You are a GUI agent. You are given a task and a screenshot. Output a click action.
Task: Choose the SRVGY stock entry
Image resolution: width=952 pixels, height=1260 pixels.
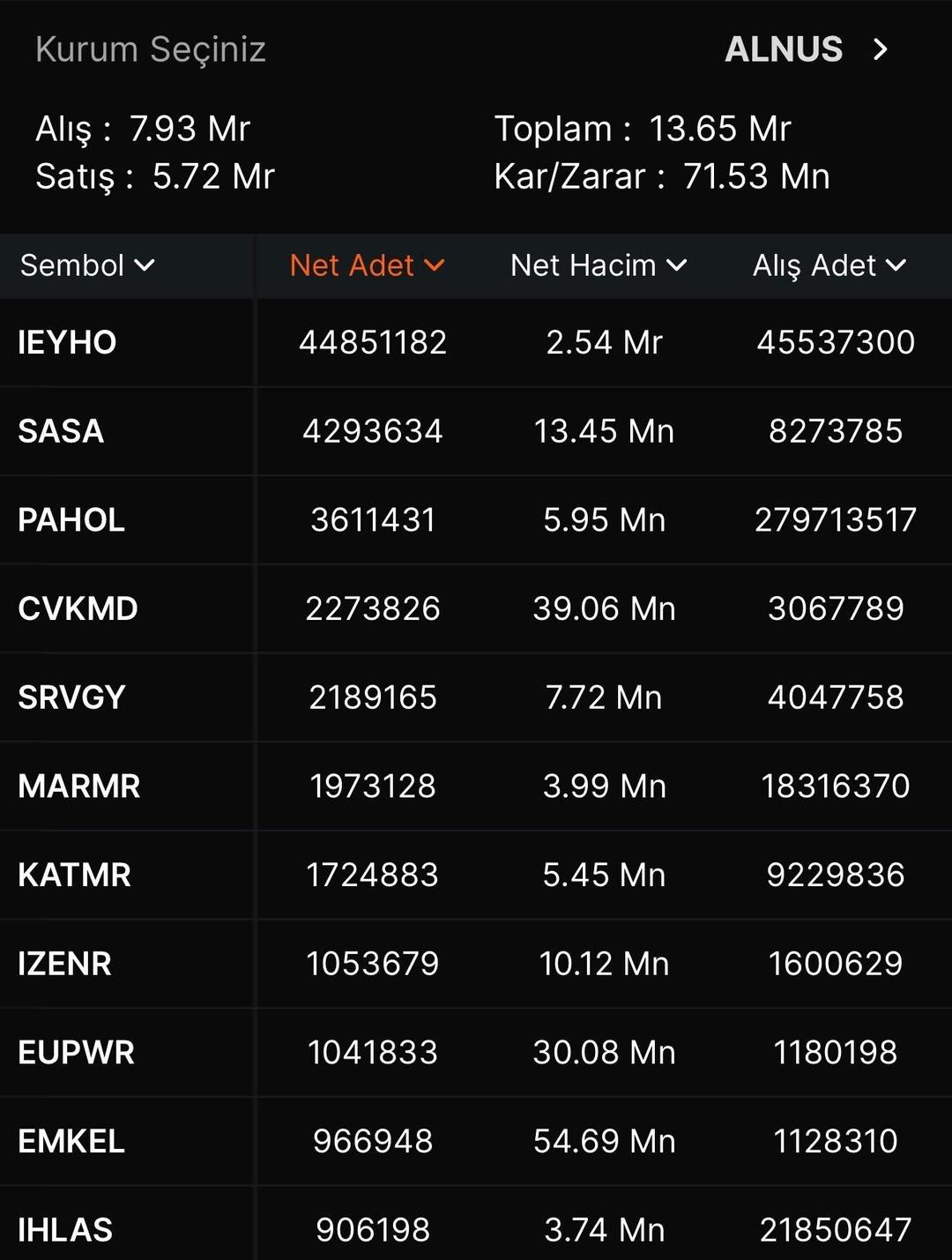point(71,697)
